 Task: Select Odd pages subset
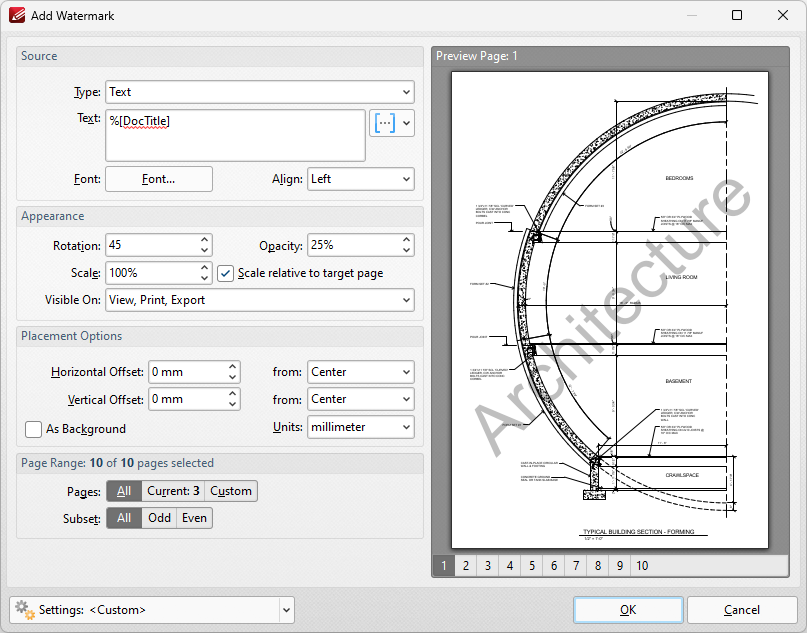click(x=159, y=518)
